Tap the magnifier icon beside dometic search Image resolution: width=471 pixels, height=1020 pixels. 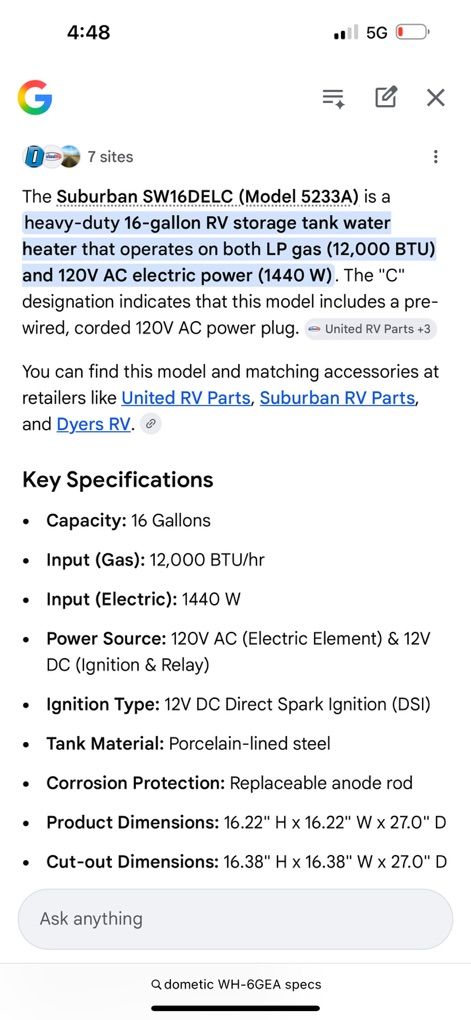pyautogui.click(x=156, y=985)
